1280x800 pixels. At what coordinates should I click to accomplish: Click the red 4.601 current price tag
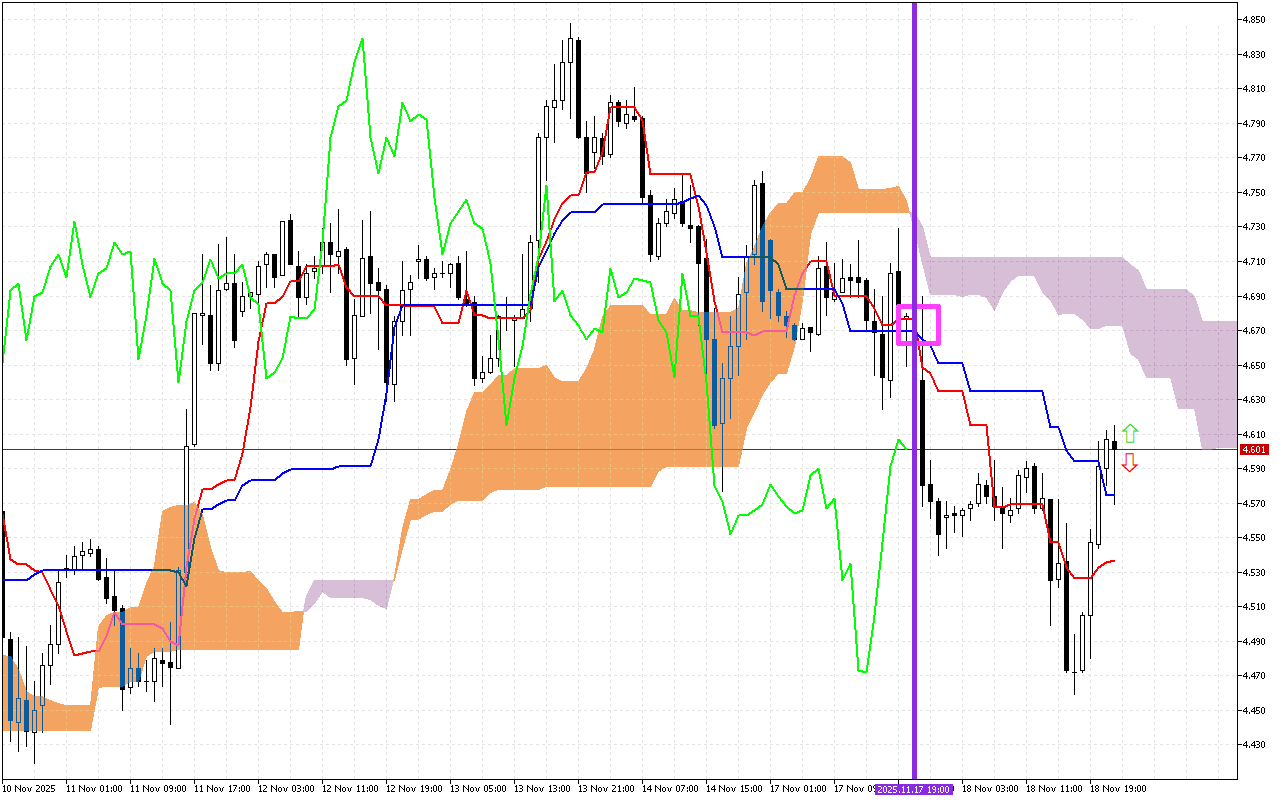click(1256, 450)
